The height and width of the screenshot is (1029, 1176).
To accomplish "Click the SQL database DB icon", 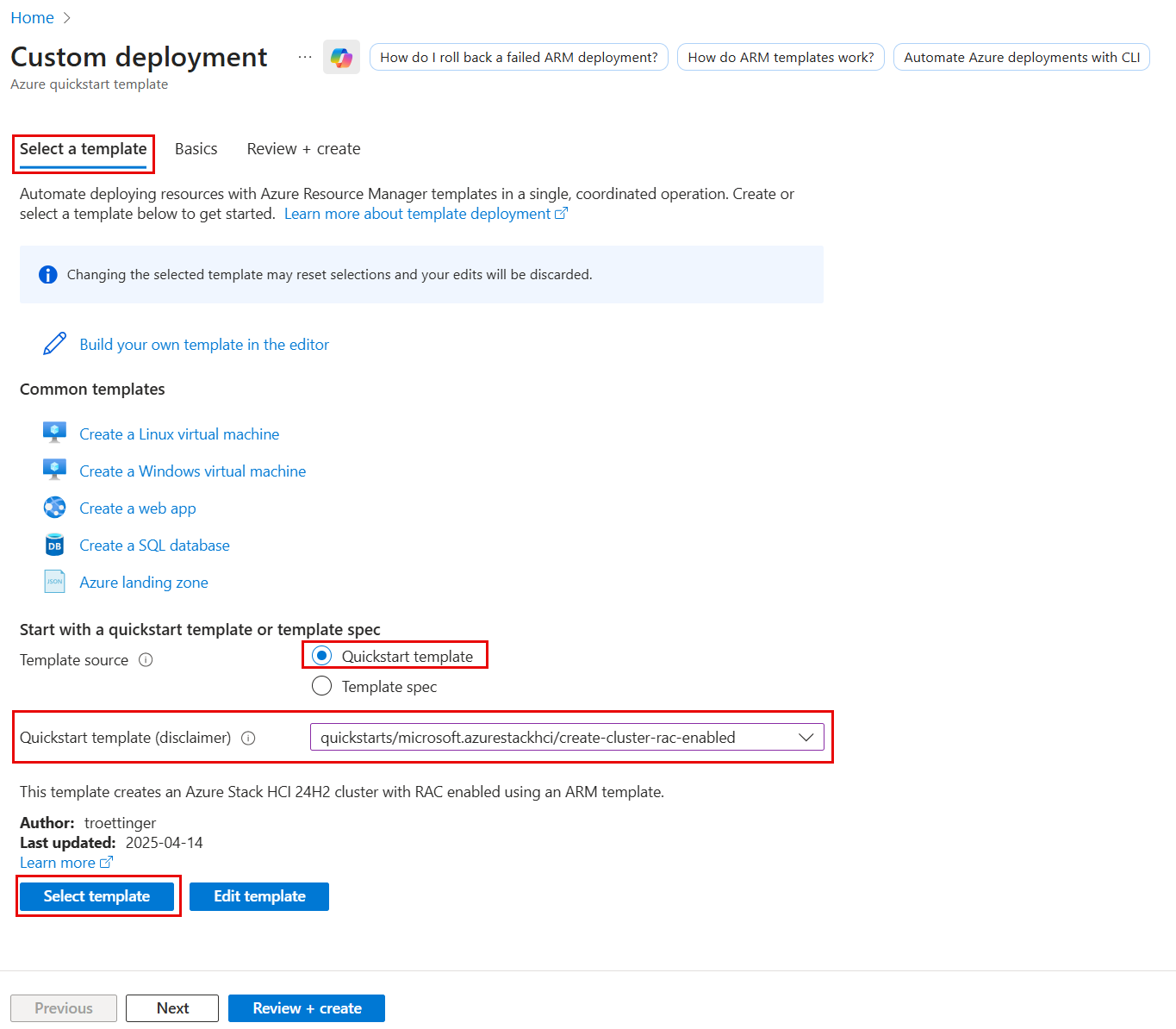I will point(54,545).
